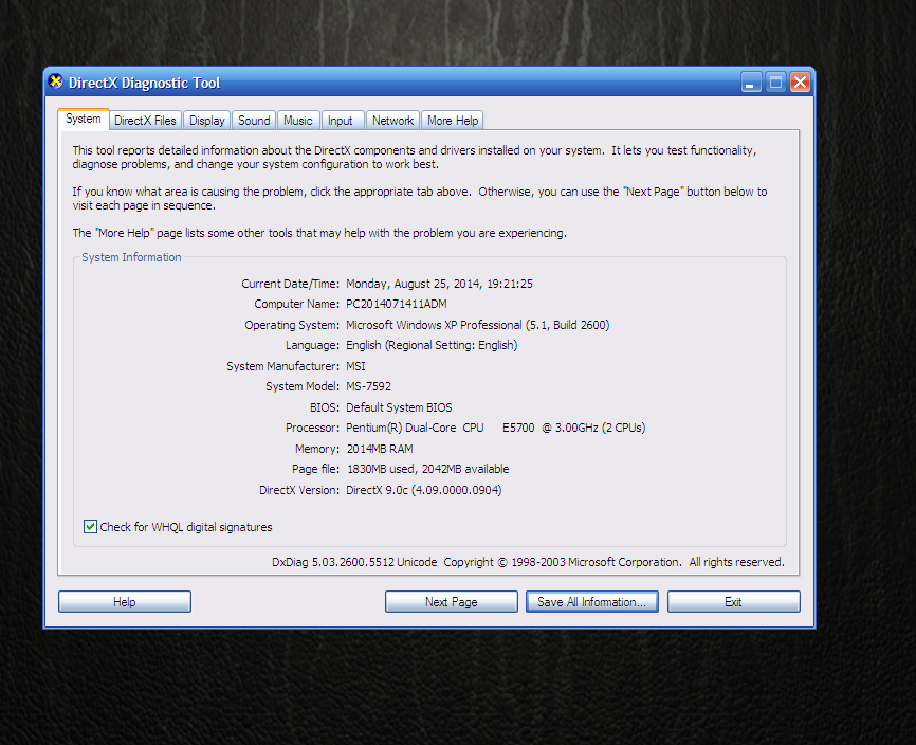
Task: View the Network tab
Action: tap(393, 121)
